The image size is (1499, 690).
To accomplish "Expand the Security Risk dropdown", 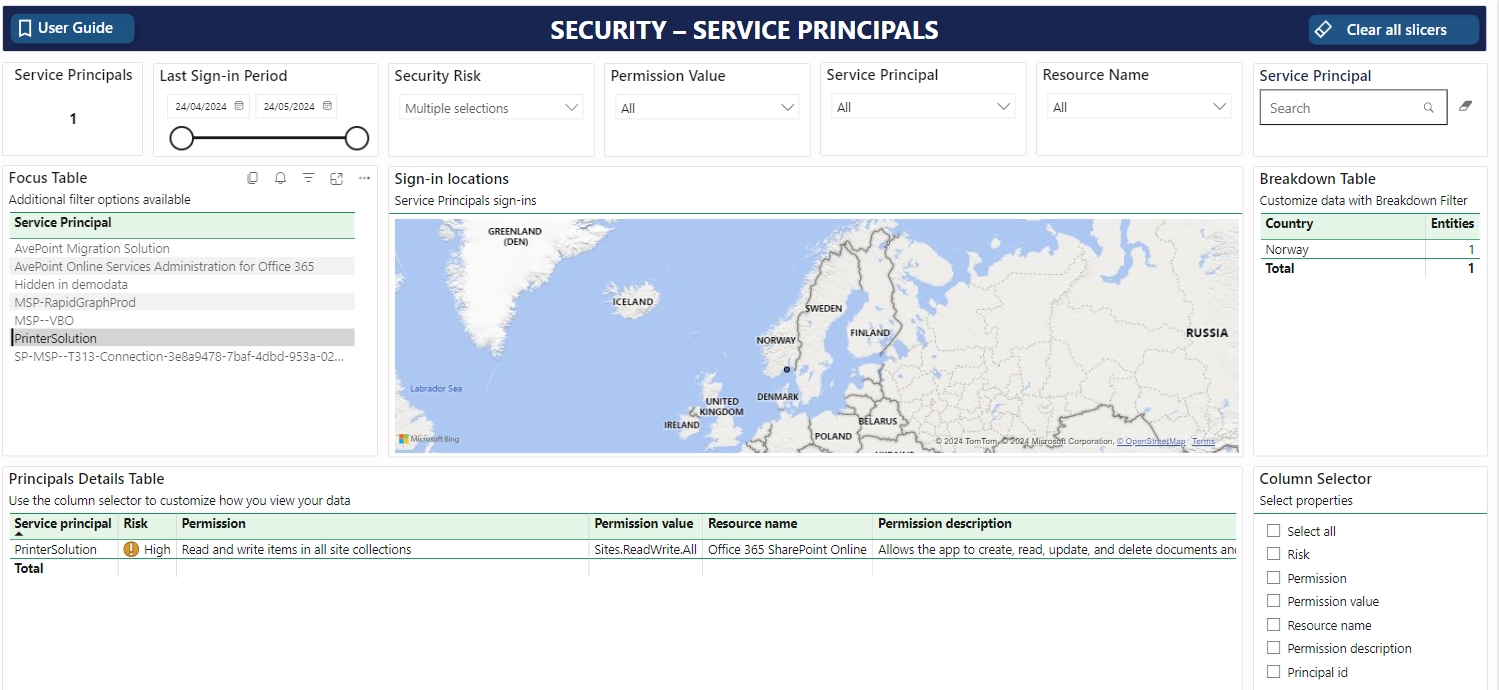I will [x=491, y=108].
